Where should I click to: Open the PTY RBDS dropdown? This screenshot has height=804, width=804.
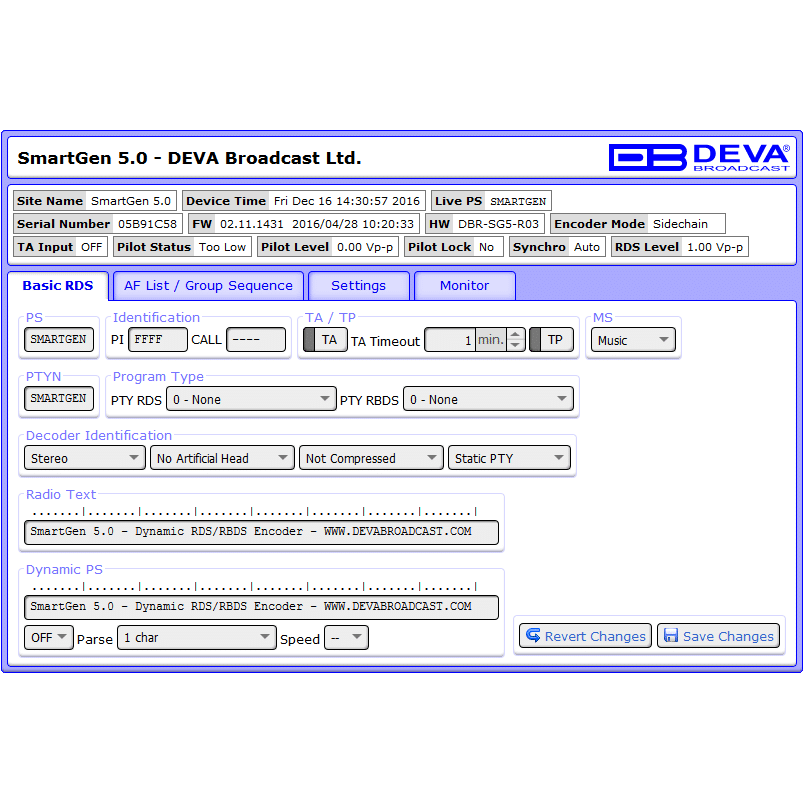488,399
